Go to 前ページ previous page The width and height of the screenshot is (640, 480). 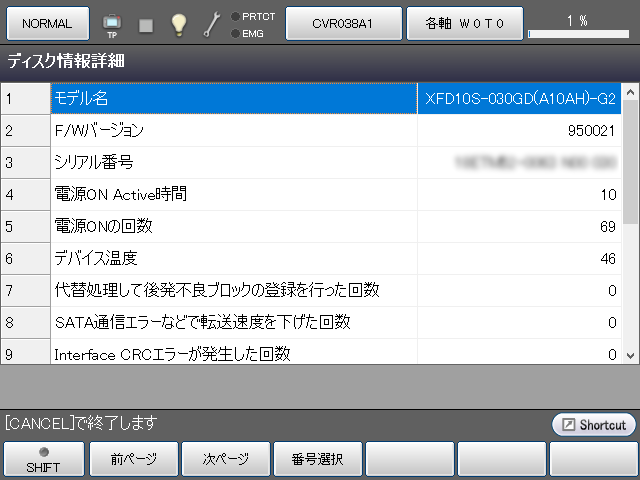pyautogui.click(x=135, y=459)
